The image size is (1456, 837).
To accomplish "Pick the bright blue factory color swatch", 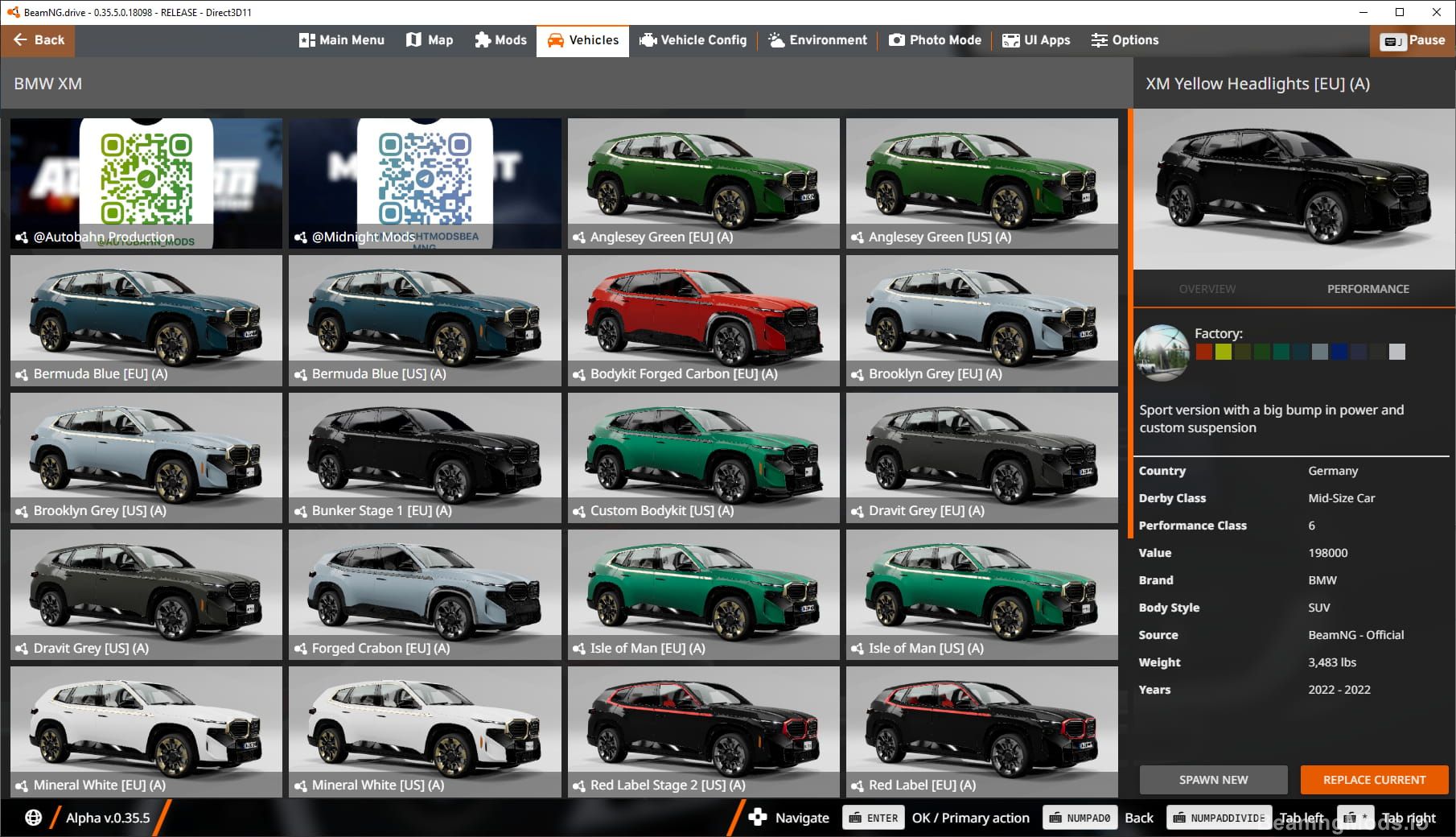I will pyautogui.click(x=1339, y=352).
